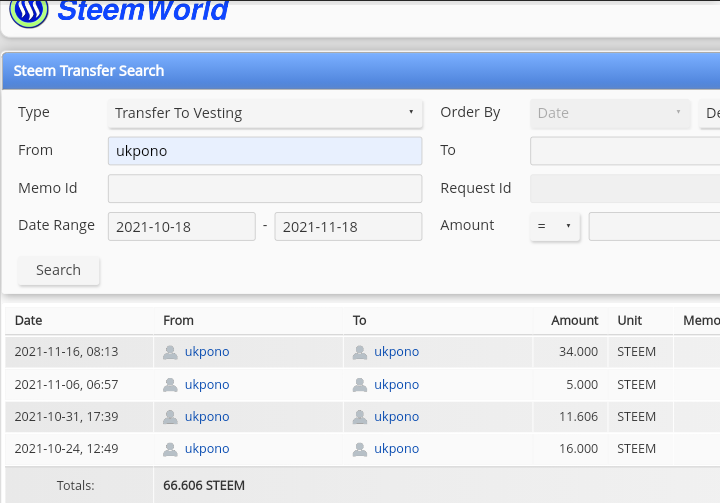This screenshot has width=720, height=503.
Task: Click the amount 16.000
Action: (x=579, y=449)
